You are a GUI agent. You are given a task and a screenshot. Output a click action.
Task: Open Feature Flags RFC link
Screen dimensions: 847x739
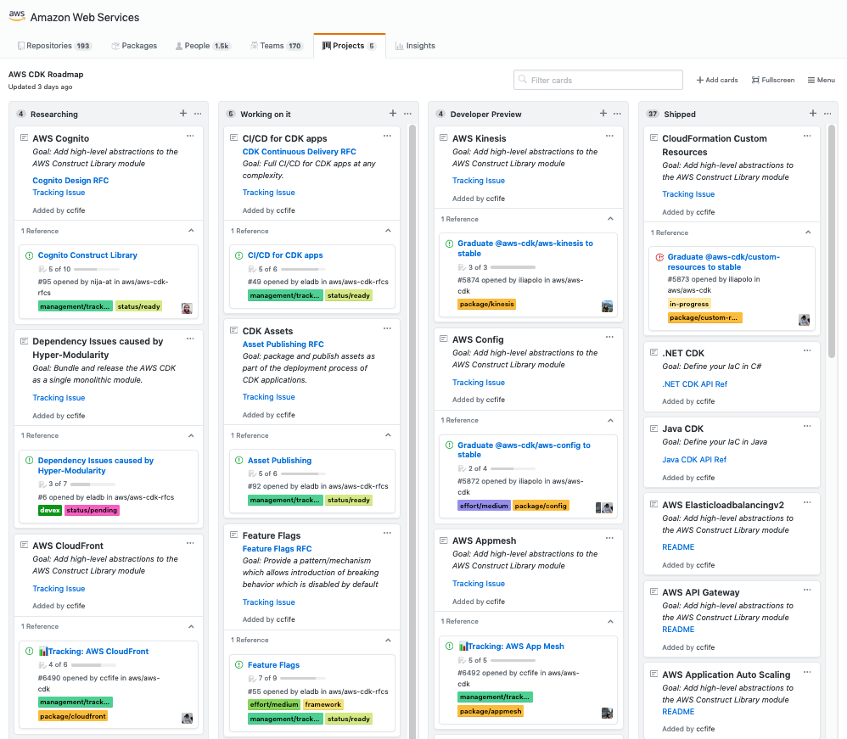click(x=277, y=548)
